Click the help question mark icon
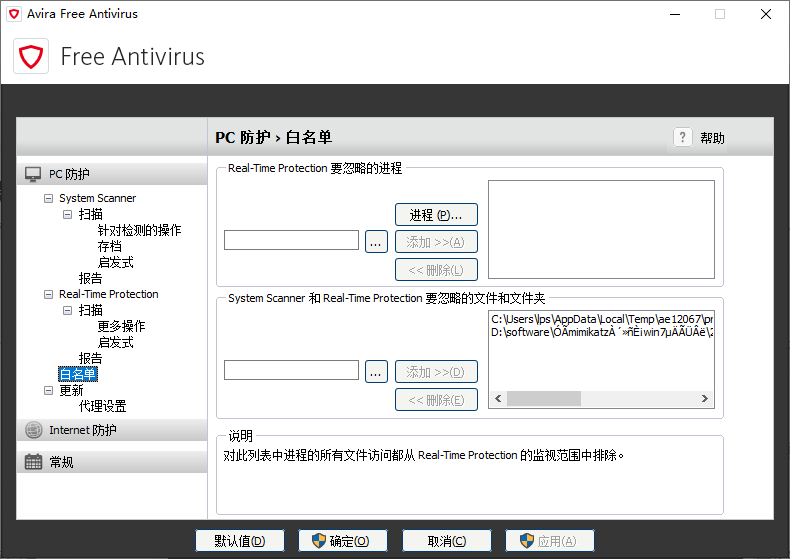 (x=682, y=137)
